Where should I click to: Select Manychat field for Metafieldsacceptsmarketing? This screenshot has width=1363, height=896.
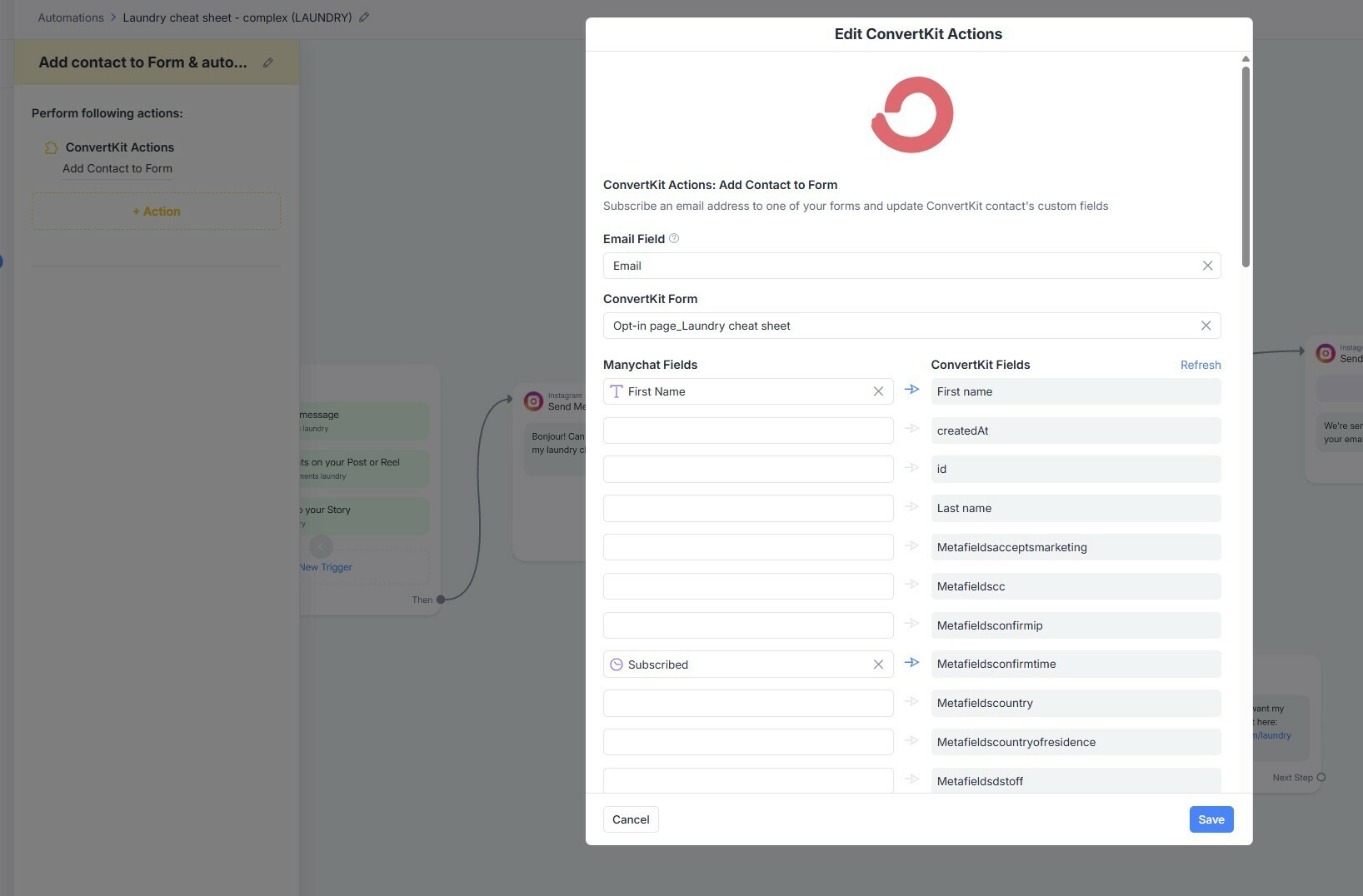pyautogui.click(x=748, y=547)
